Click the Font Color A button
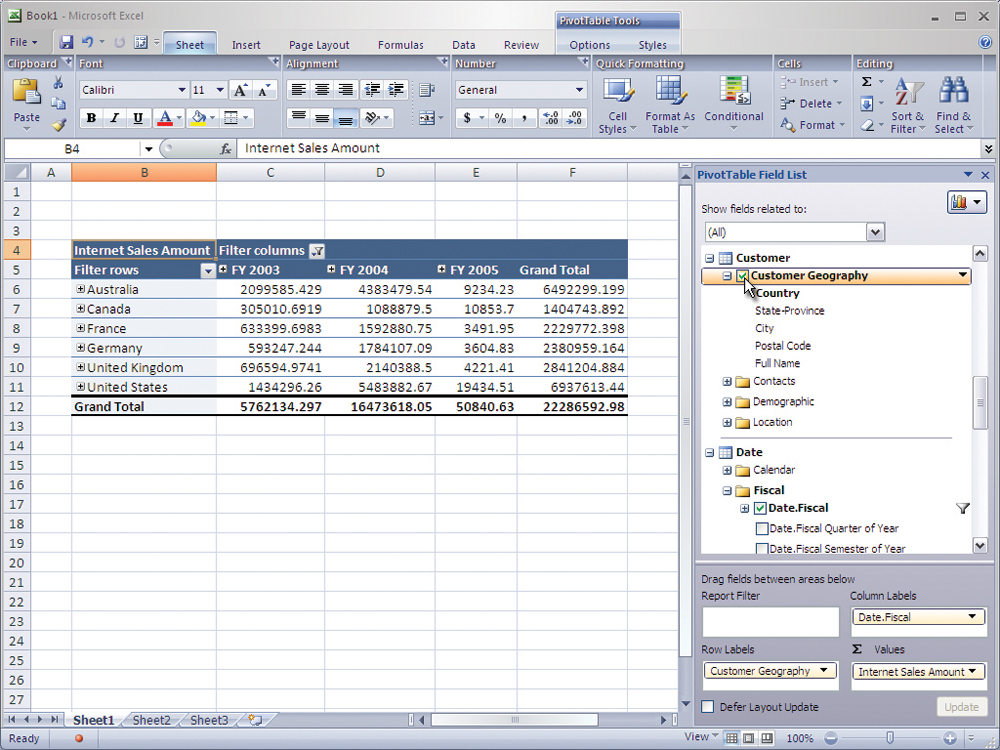Screen dimensions: 1000x750 coord(165,118)
